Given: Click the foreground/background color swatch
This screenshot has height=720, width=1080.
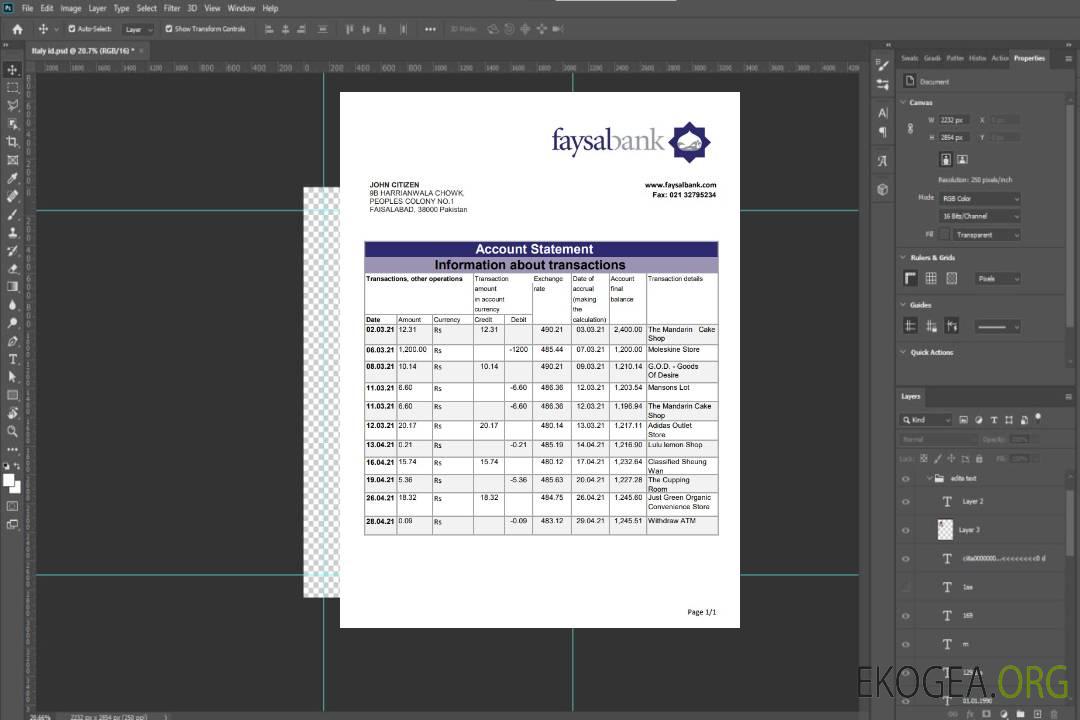Looking at the screenshot, I should [12, 484].
